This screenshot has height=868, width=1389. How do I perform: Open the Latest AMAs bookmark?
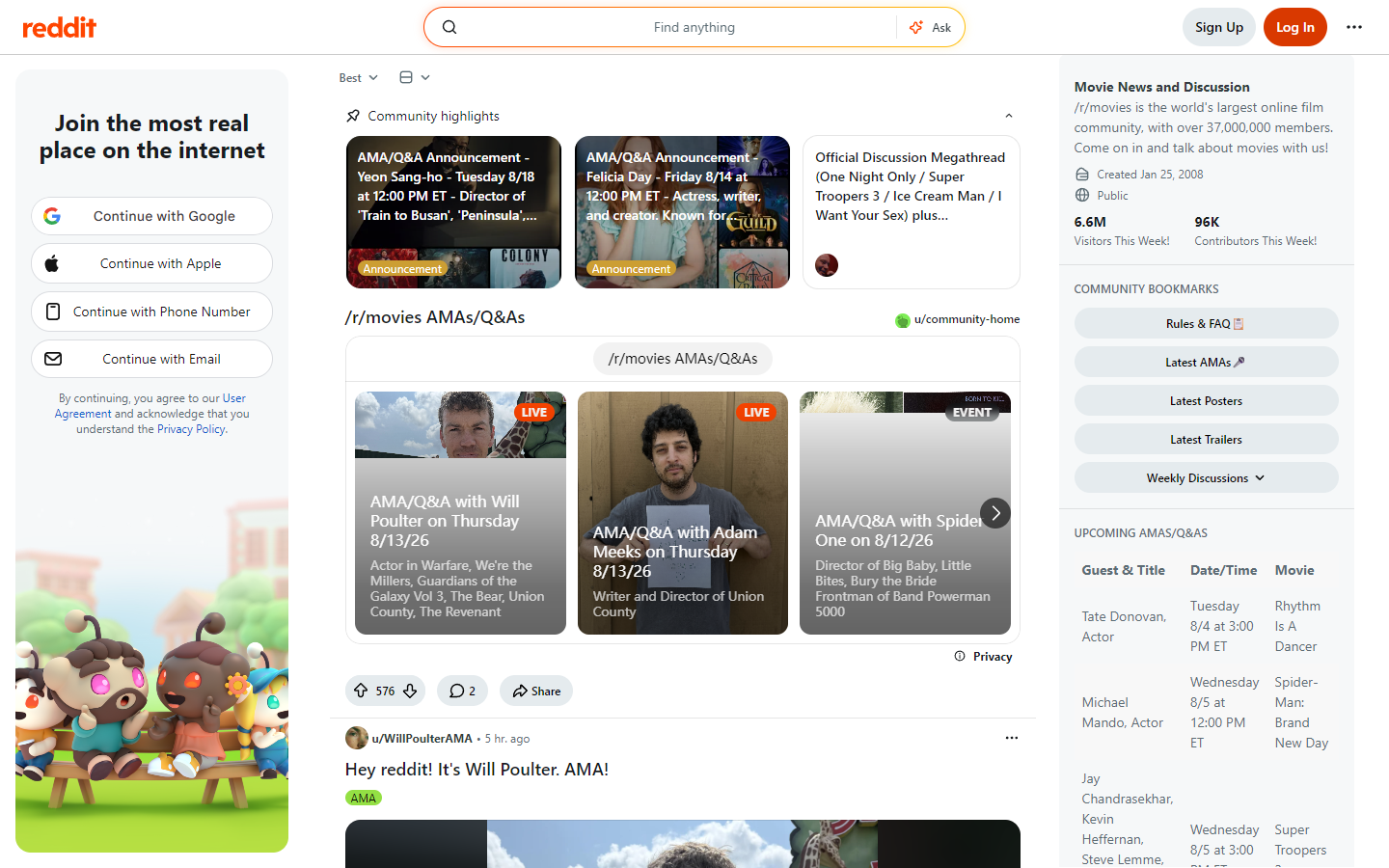1206,362
